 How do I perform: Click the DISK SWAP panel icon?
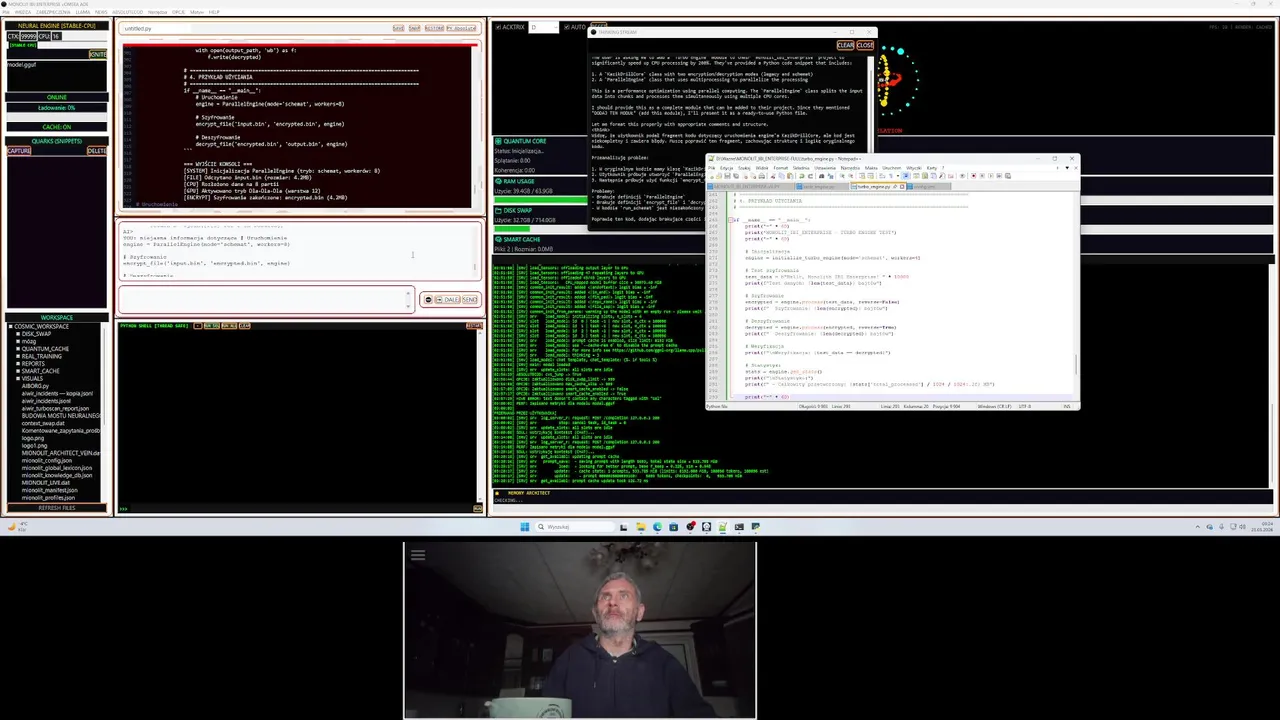[498, 211]
